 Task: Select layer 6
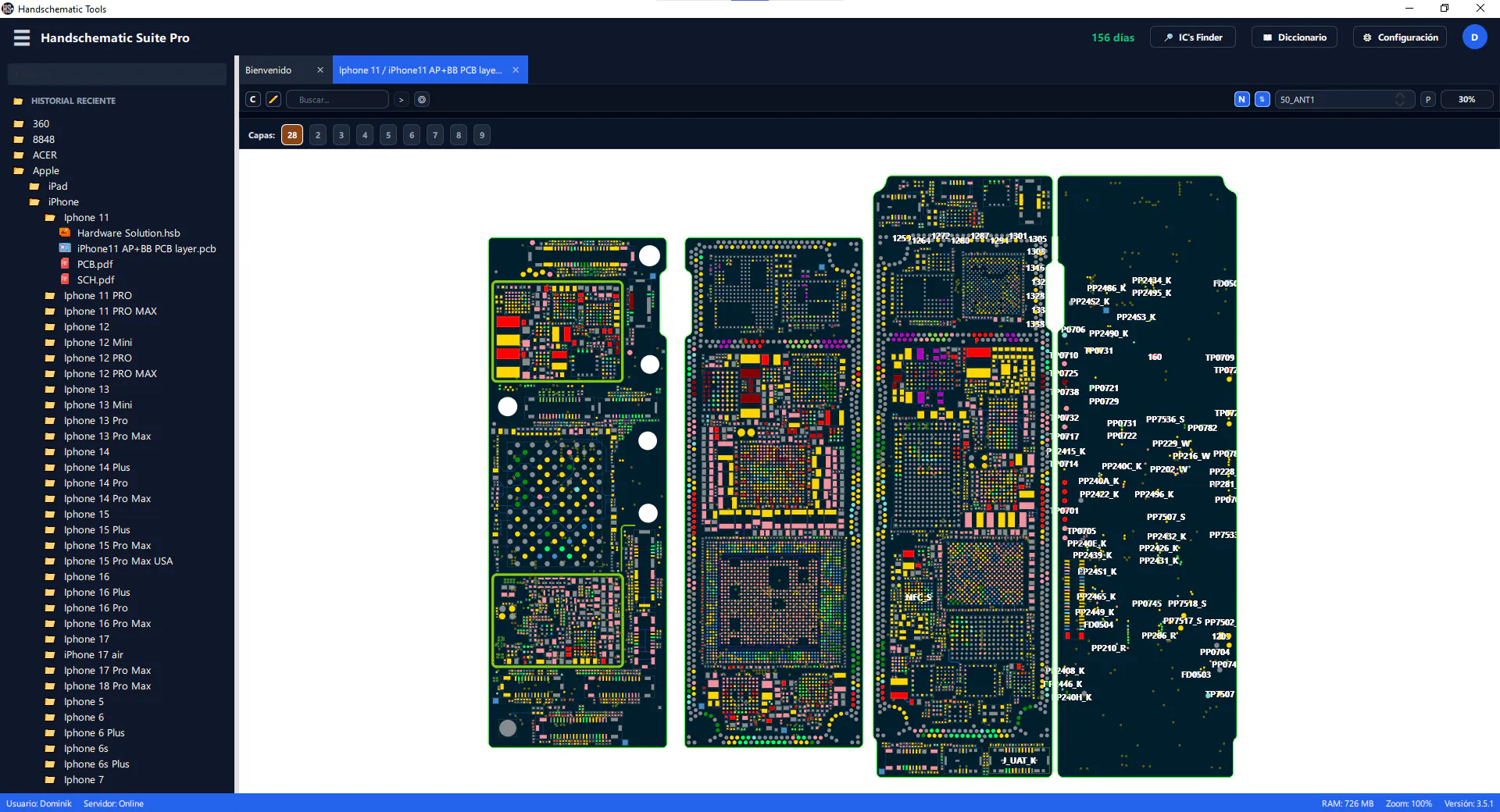(412, 135)
